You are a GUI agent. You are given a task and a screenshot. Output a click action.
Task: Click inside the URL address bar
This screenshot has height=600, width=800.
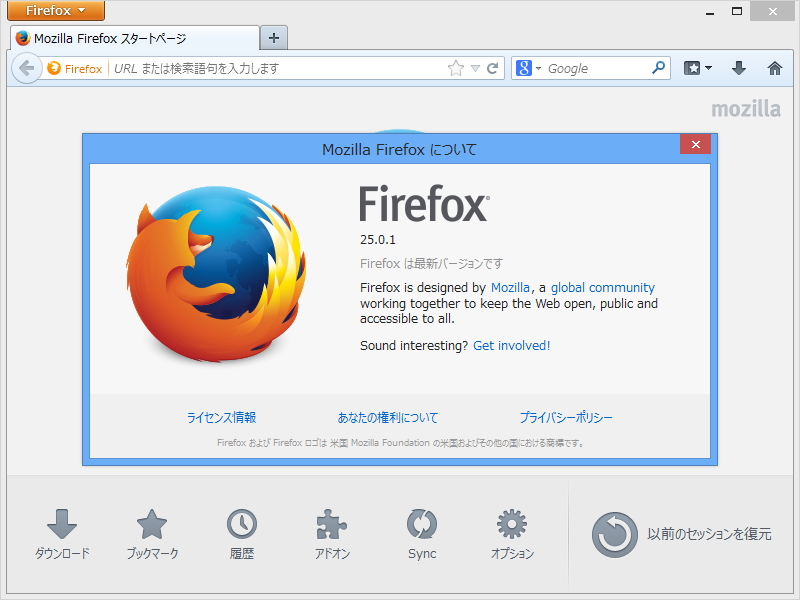click(280, 68)
